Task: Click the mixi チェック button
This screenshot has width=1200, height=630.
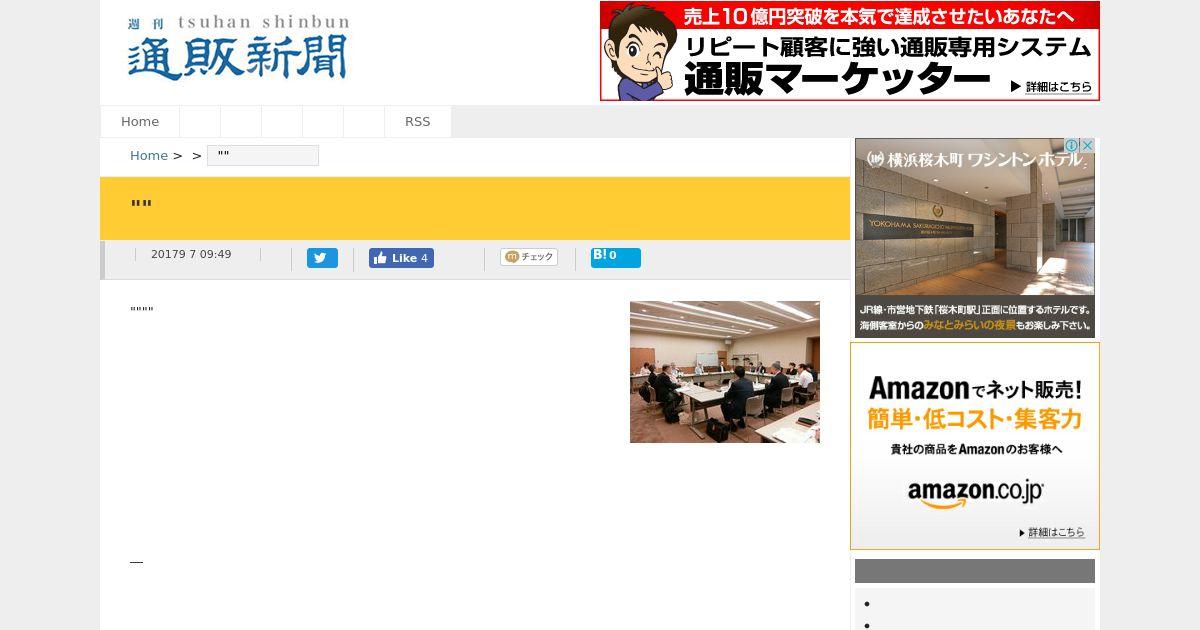Action: 529,257
